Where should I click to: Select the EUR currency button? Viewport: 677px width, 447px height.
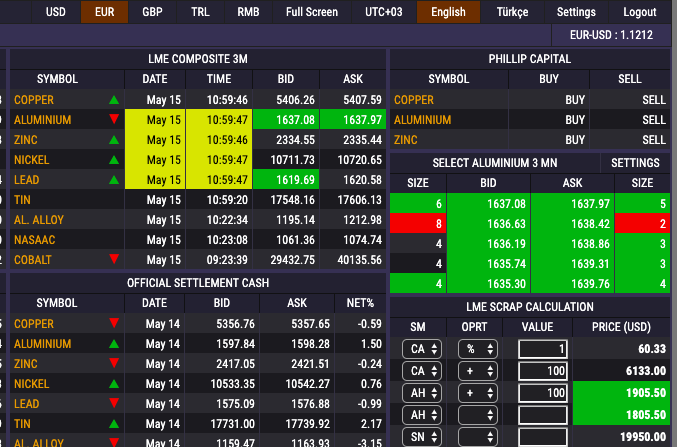tap(104, 12)
